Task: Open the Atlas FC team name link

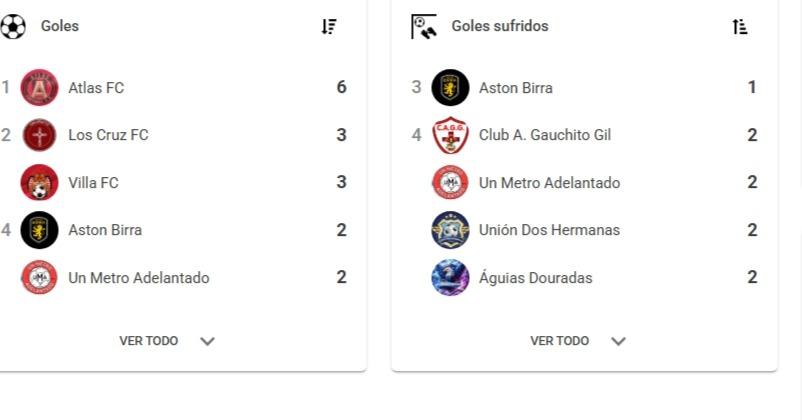Action: tap(96, 88)
